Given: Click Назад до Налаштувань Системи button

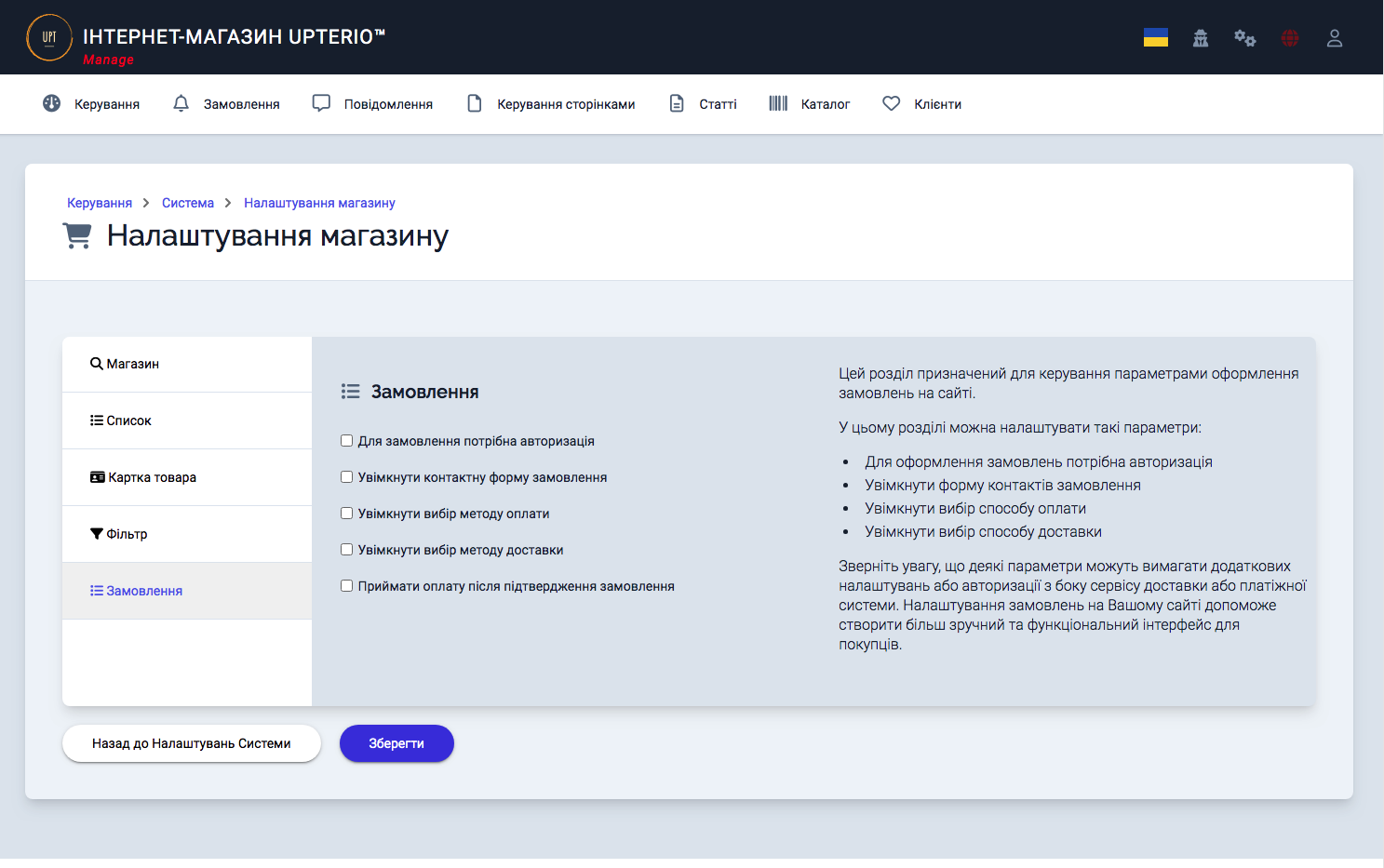Looking at the screenshot, I should pos(192,743).
